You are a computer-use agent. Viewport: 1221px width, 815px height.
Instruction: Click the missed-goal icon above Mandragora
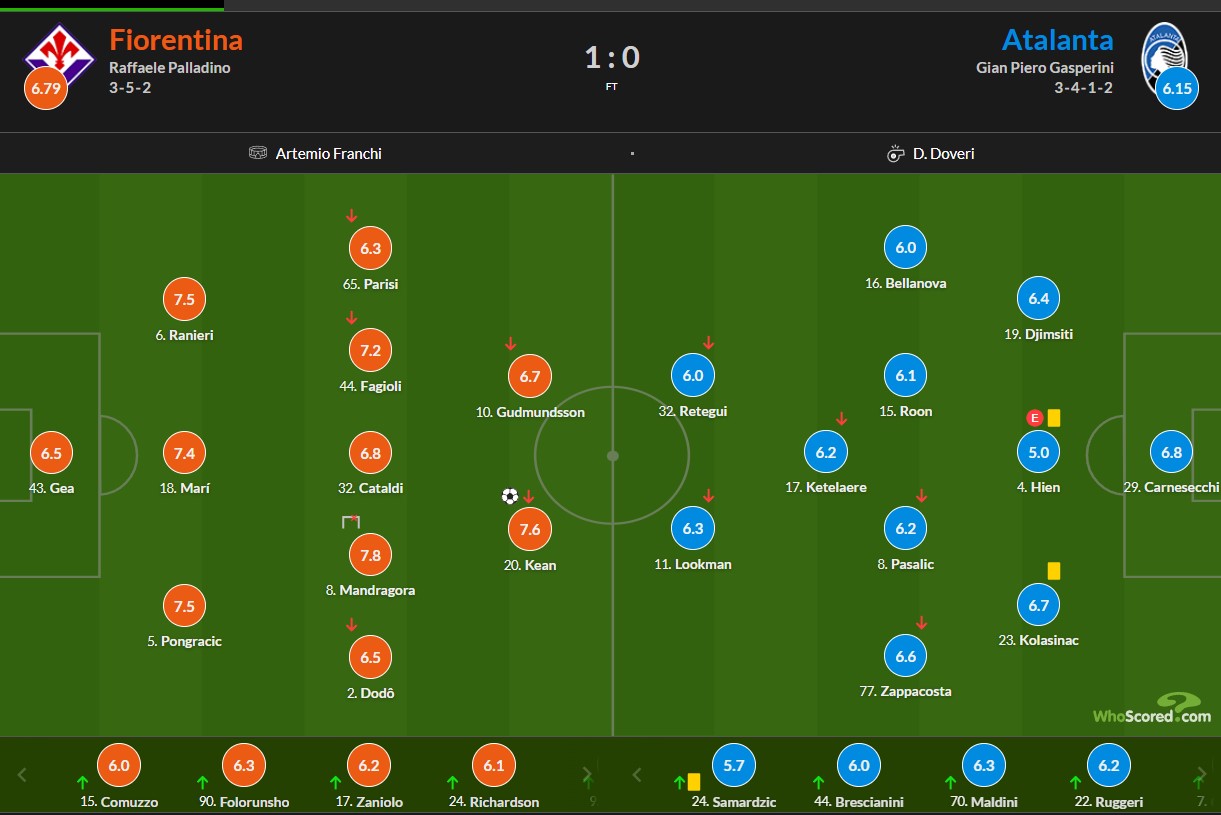tap(351, 522)
